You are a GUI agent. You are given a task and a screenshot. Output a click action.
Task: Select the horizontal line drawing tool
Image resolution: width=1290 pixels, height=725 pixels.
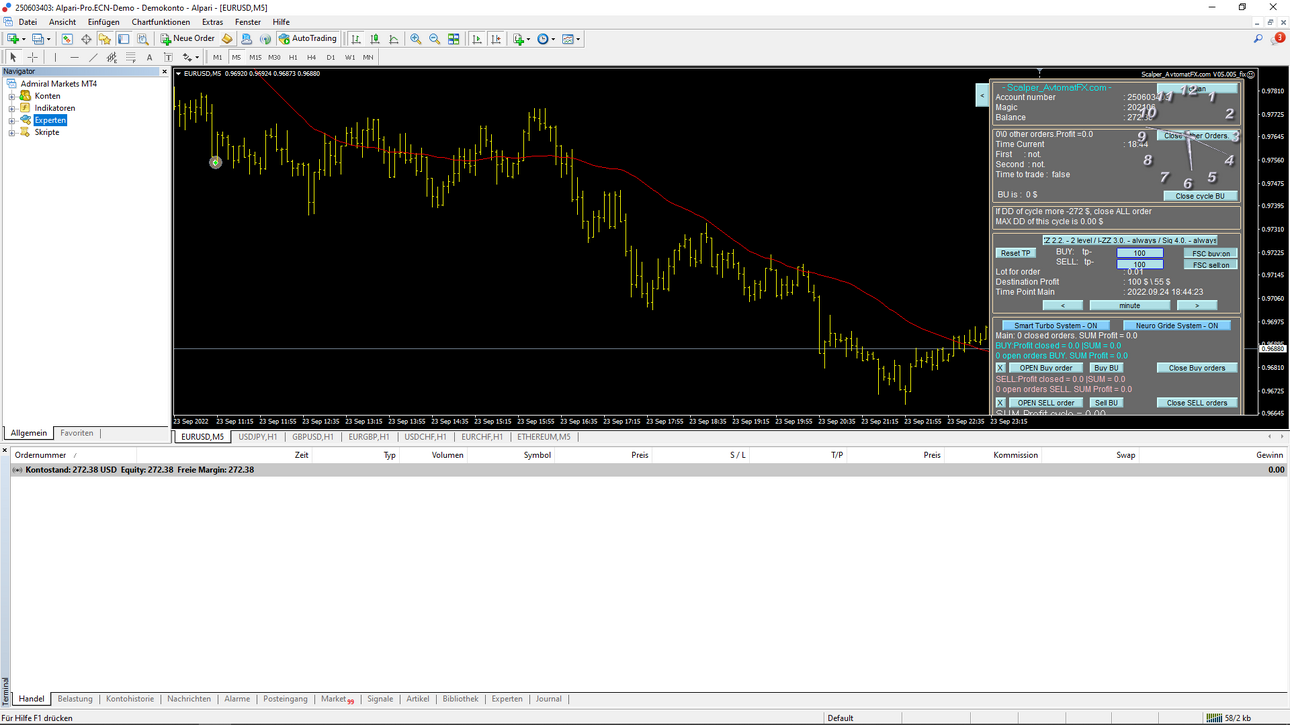[x=74, y=57]
